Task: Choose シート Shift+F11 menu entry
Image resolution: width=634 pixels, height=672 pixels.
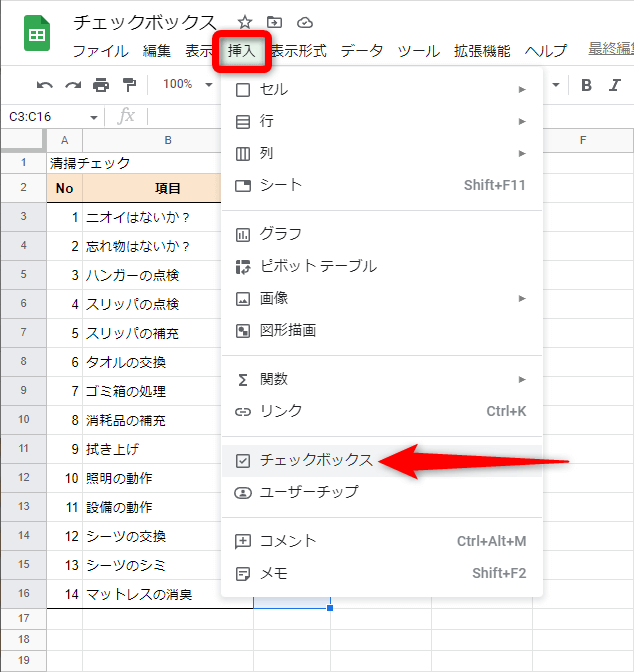Action: [382, 186]
